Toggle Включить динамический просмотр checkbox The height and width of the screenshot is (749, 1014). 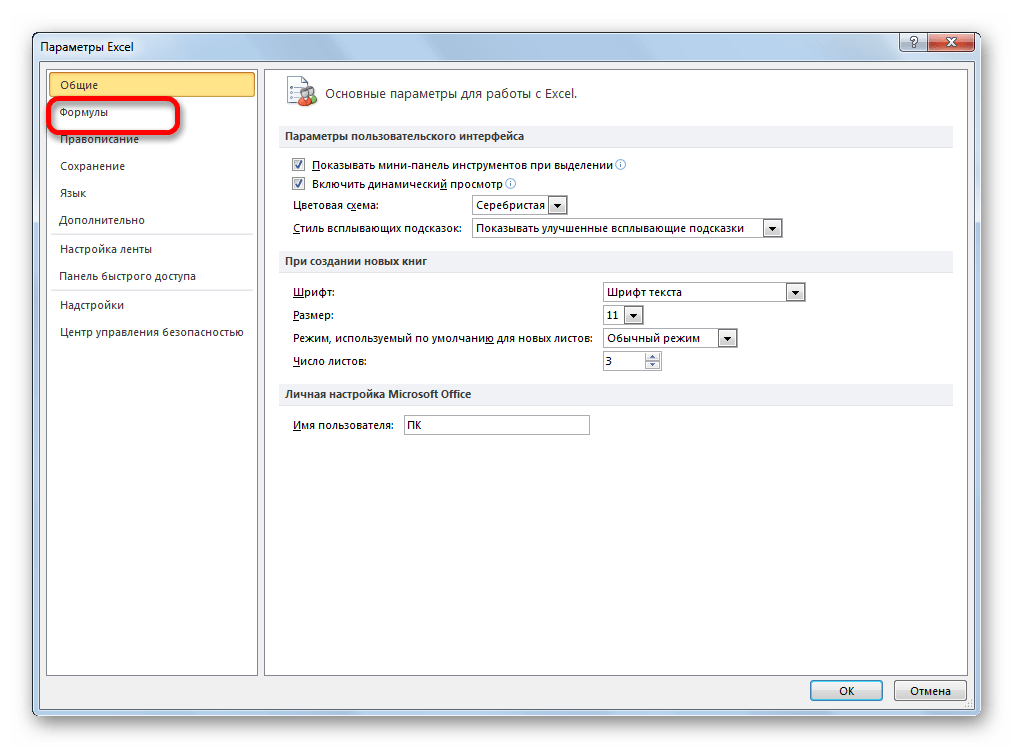click(298, 184)
